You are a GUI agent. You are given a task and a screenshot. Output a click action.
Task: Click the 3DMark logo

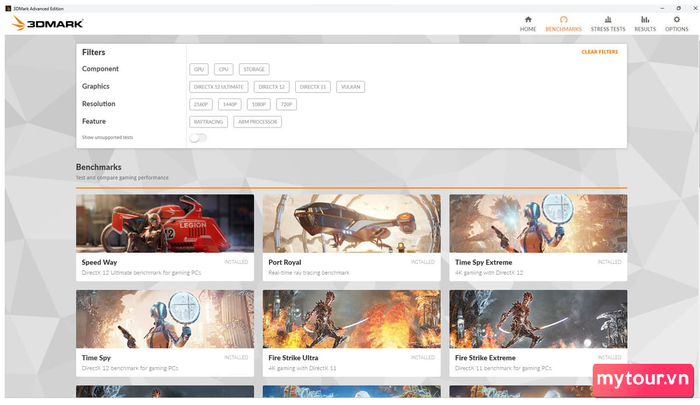point(48,23)
